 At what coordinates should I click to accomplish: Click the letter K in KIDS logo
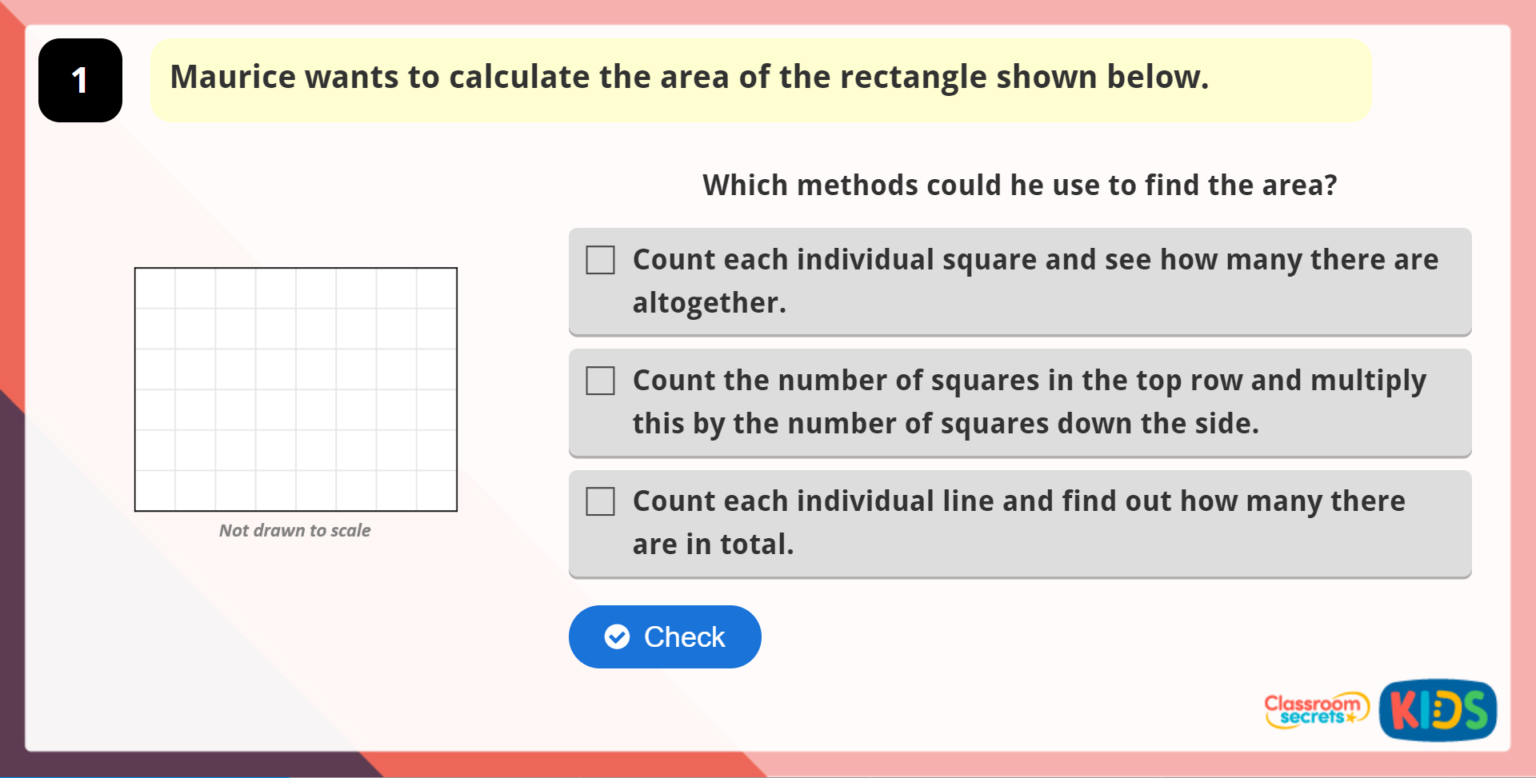(1400, 710)
